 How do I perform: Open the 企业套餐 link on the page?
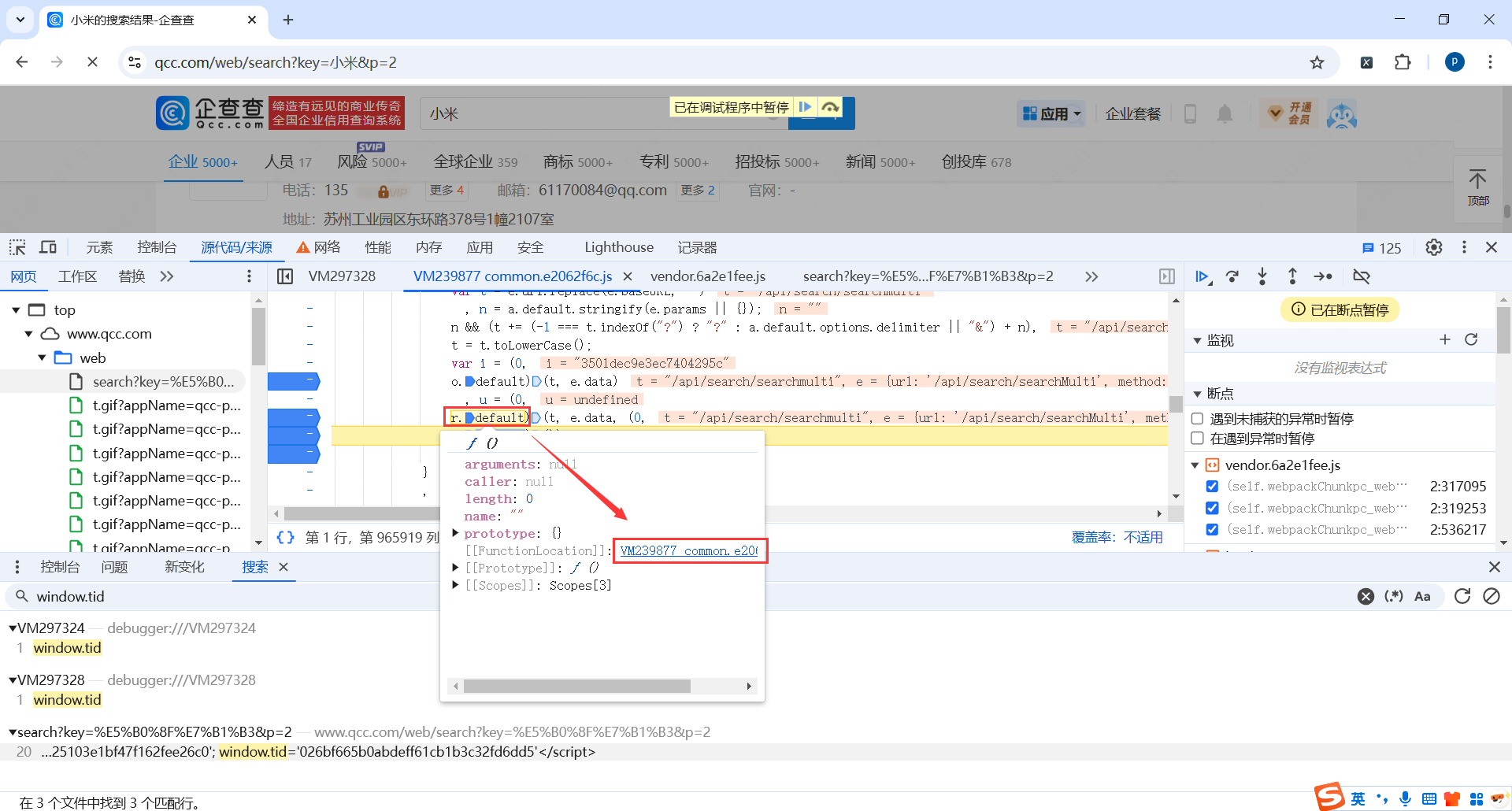[1133, 114]
